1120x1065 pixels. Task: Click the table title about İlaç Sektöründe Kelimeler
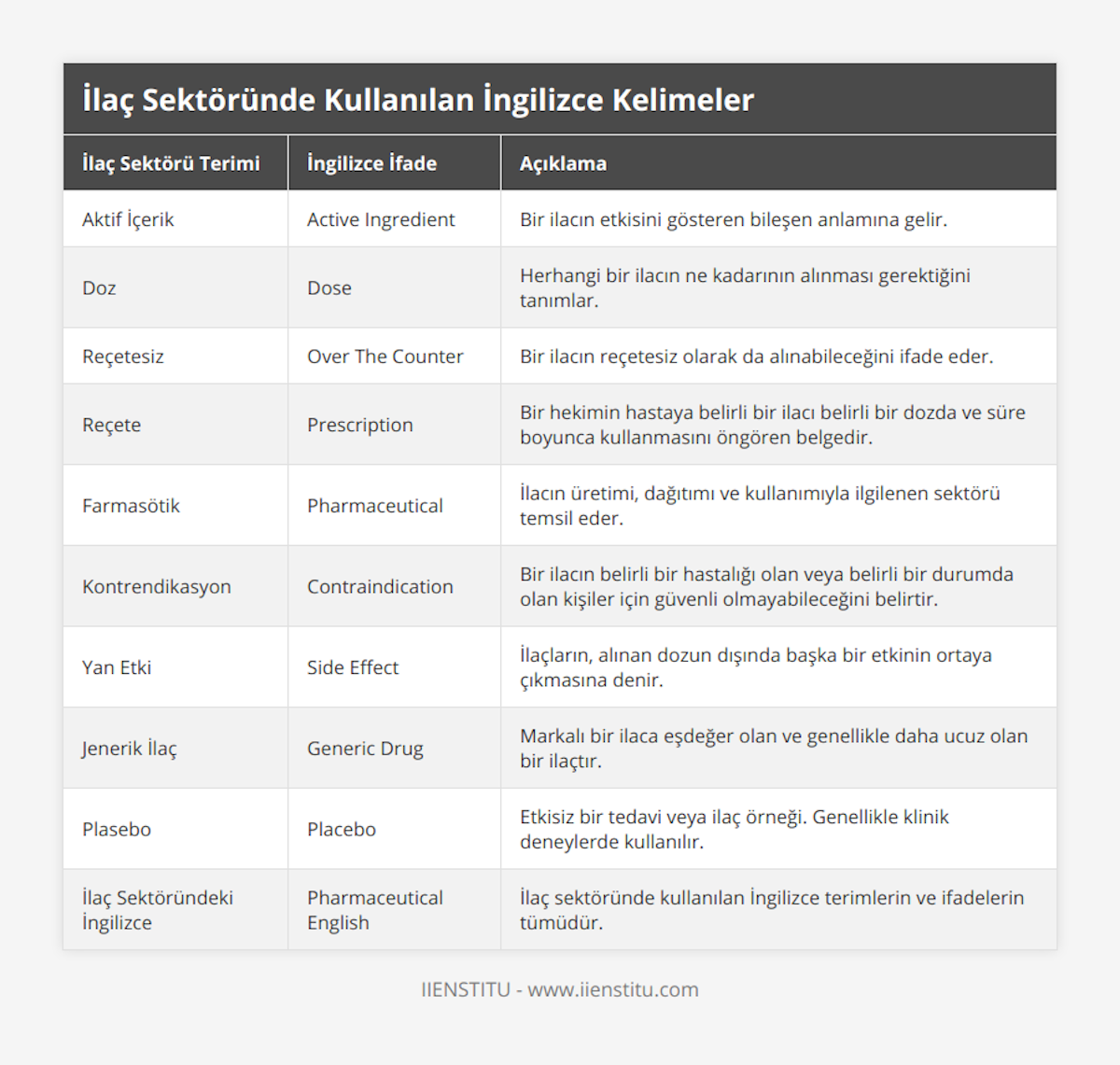point(418,100)
